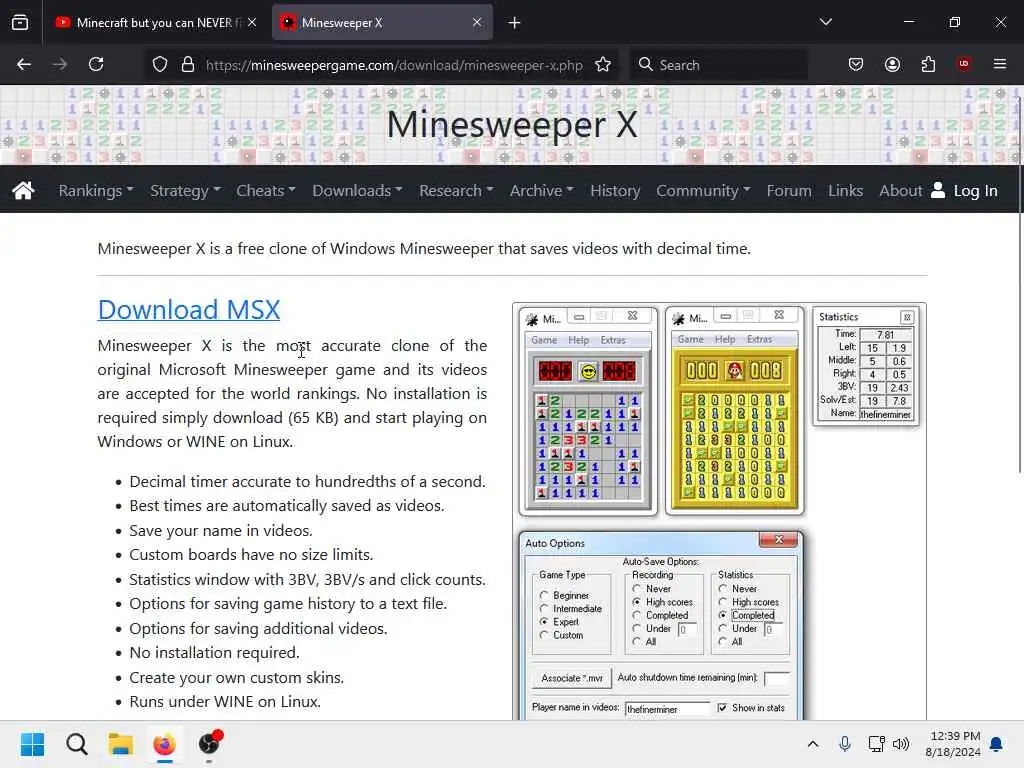Click the network tray icon
Screen dimensions: 1024x768
click(876, 744)
